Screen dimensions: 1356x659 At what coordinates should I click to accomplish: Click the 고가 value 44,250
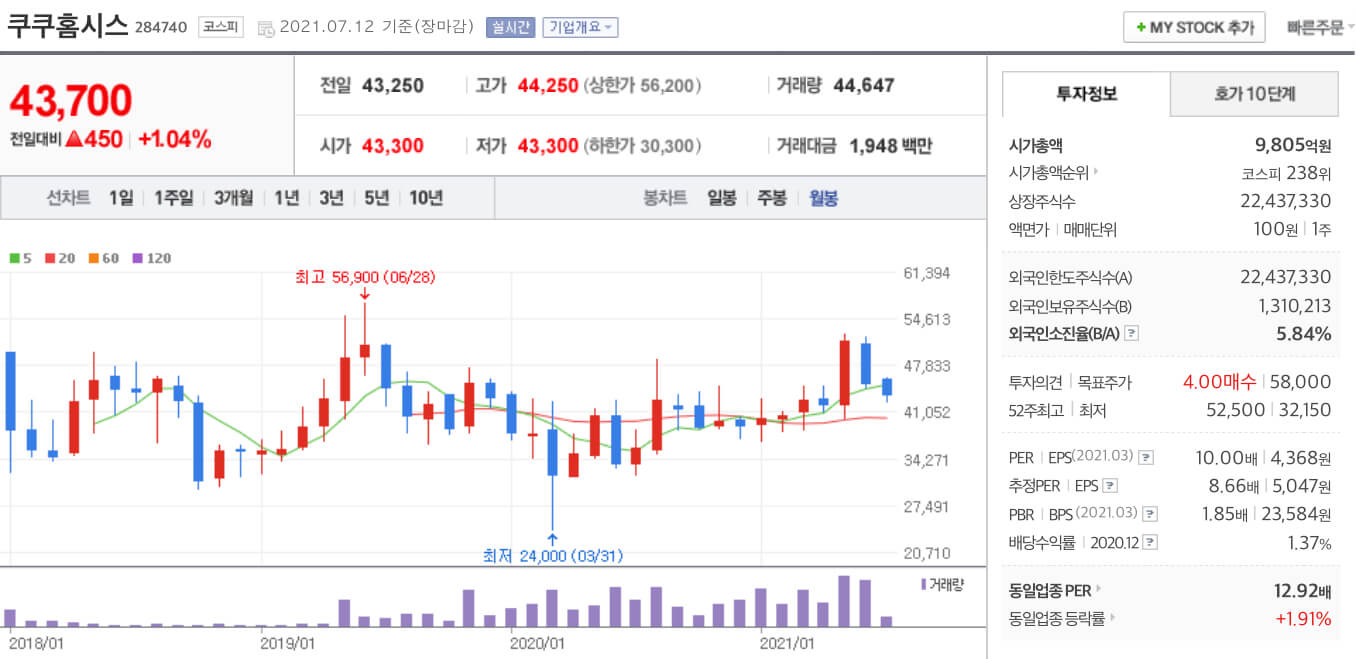tap(548, 86)
